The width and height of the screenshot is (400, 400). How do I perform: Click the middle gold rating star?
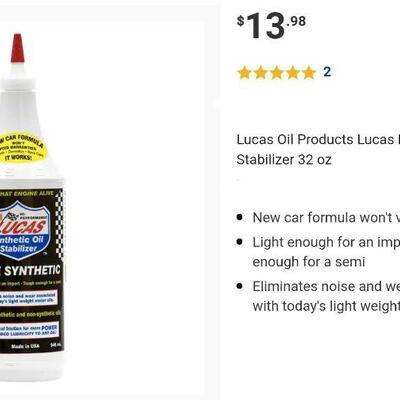point(277,72)
